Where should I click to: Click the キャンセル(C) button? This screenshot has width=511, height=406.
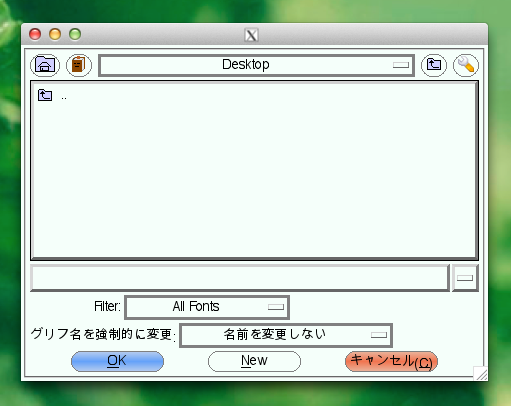pyautogui.click(x=391, y=361)
